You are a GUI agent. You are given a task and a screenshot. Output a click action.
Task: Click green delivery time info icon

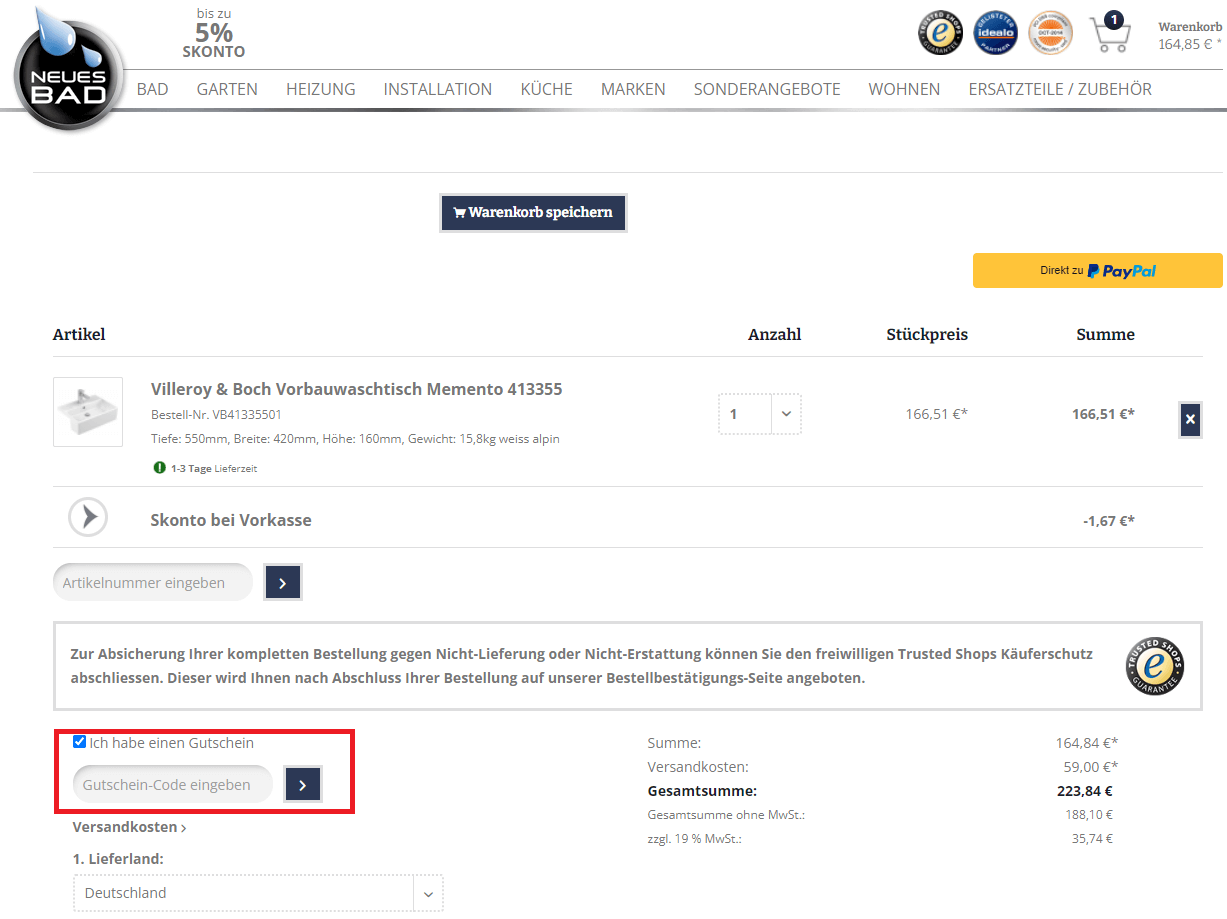coord(160,467)
